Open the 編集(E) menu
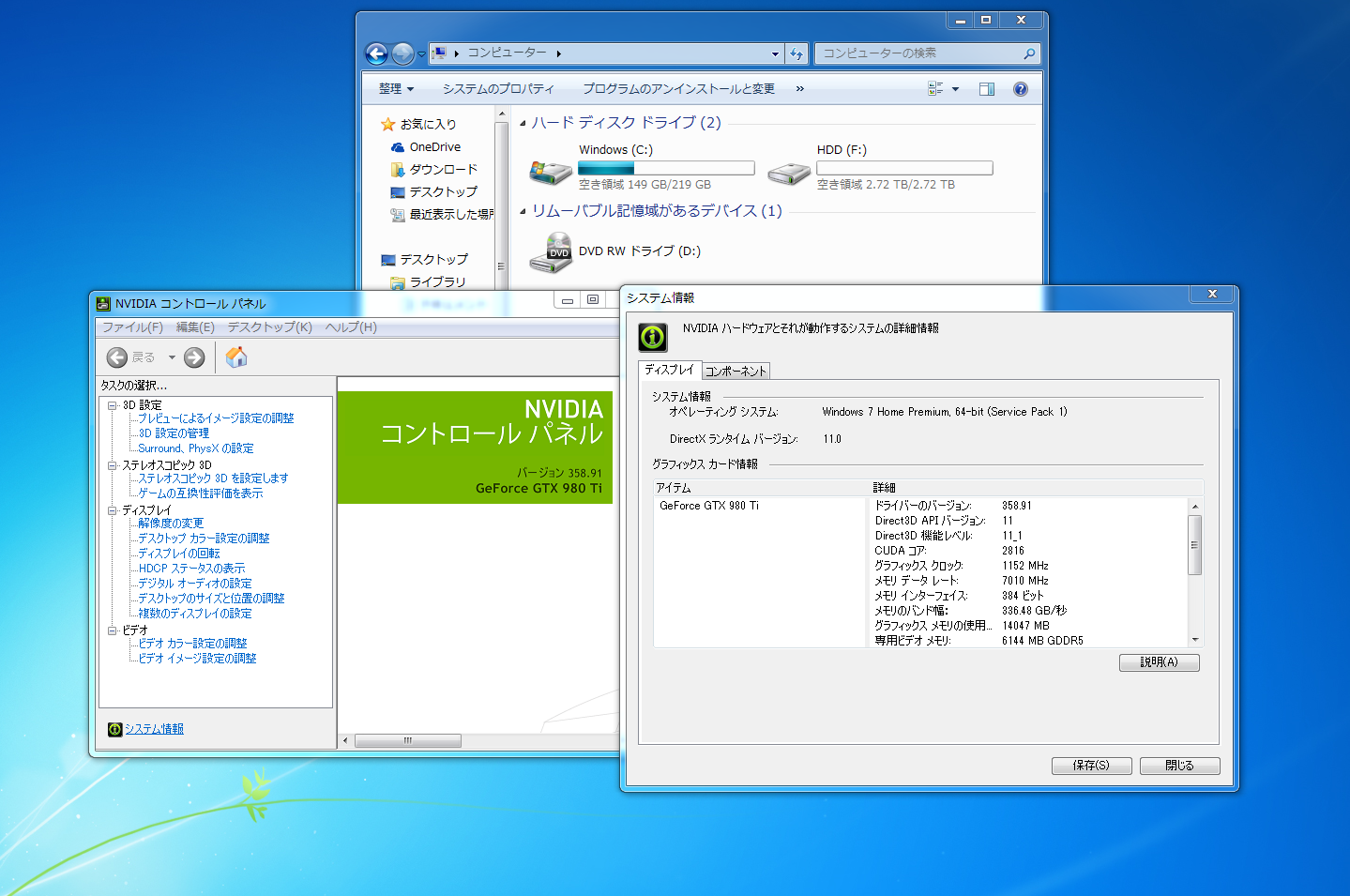Screen dimensions: 1350x896 tap(195, 327)
